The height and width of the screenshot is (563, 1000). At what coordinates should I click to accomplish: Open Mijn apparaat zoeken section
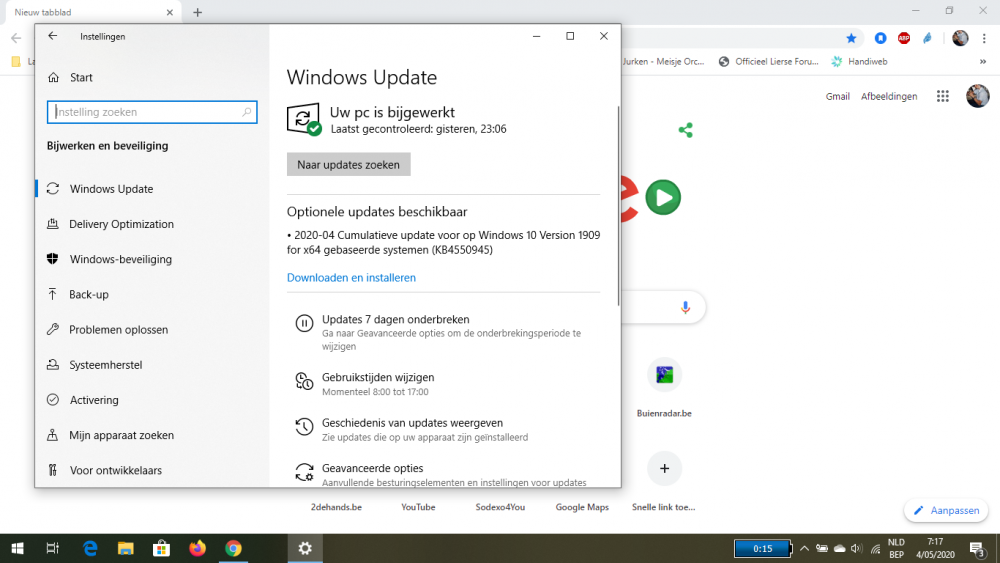pos(152,435)
